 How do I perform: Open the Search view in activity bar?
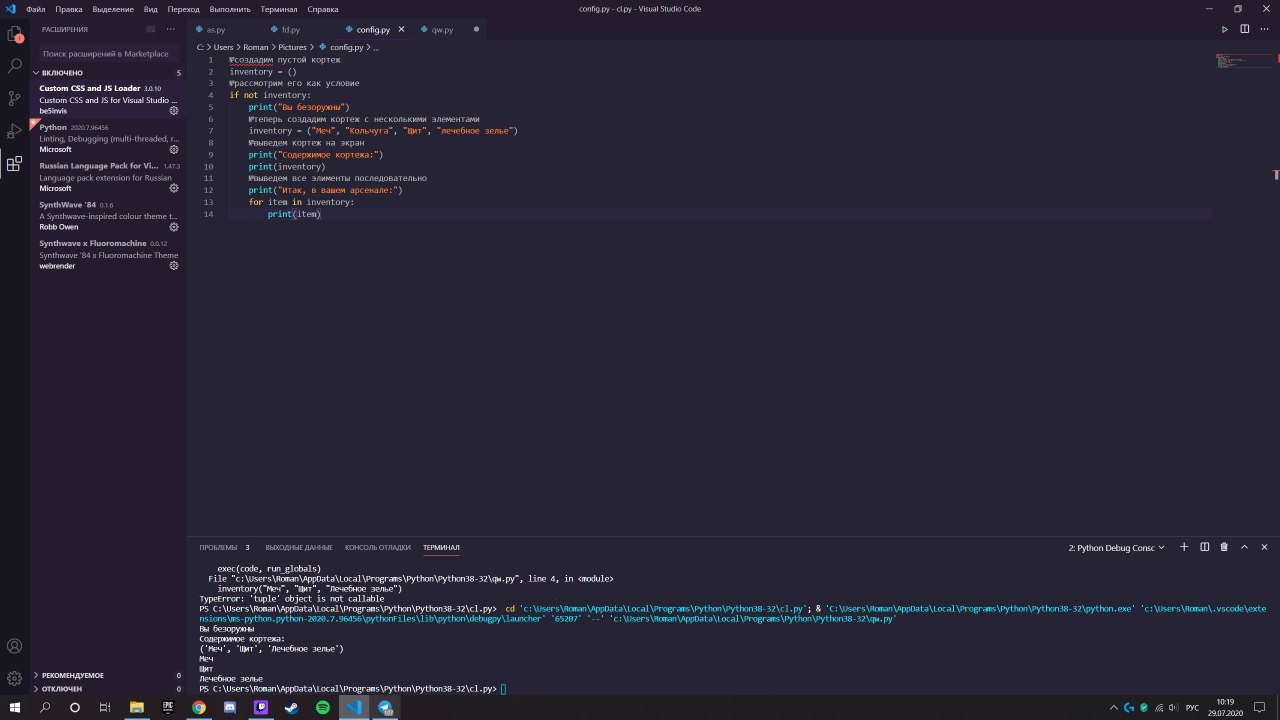point(15,66)
